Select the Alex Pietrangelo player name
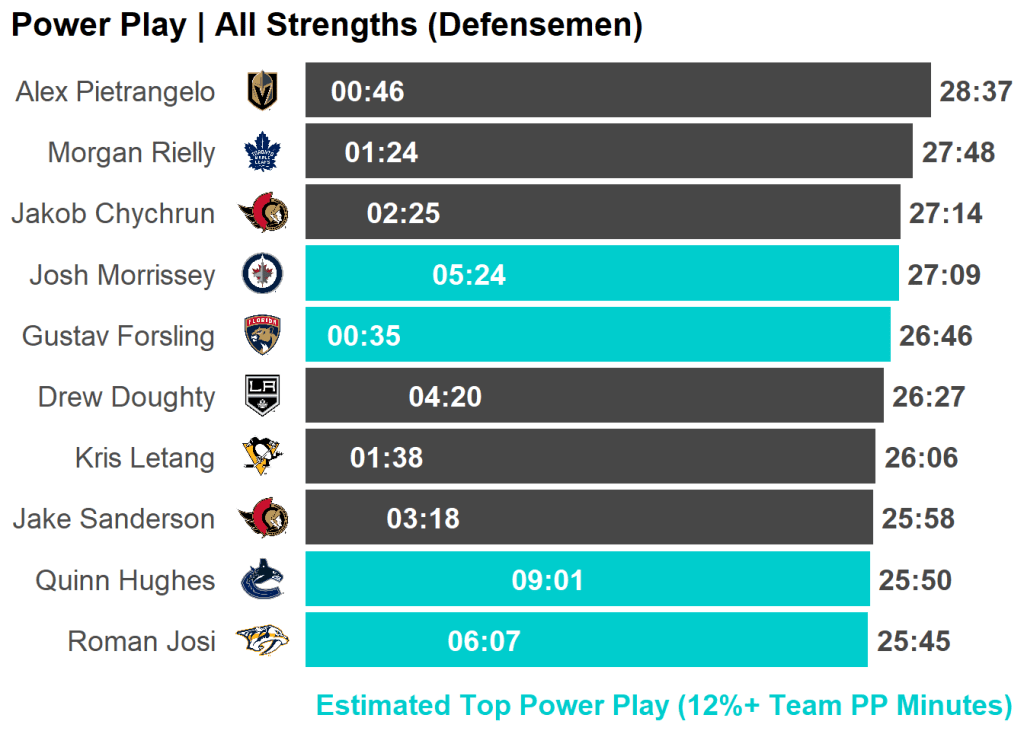Screen dimensions: 1024x731 [x=115, y=92]
